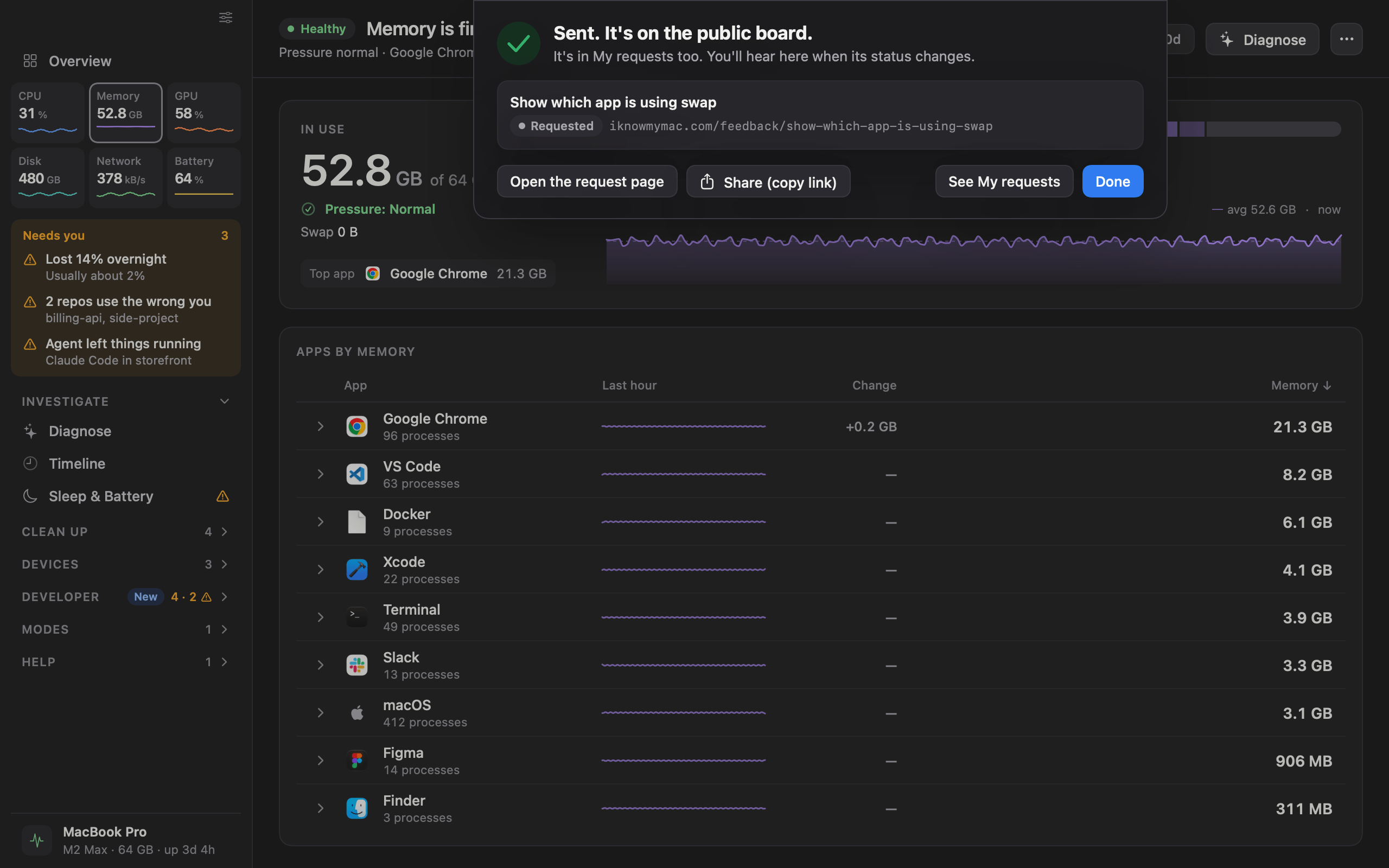Select the CPU metric tile

pyautogui.click(x=48, y=112)
